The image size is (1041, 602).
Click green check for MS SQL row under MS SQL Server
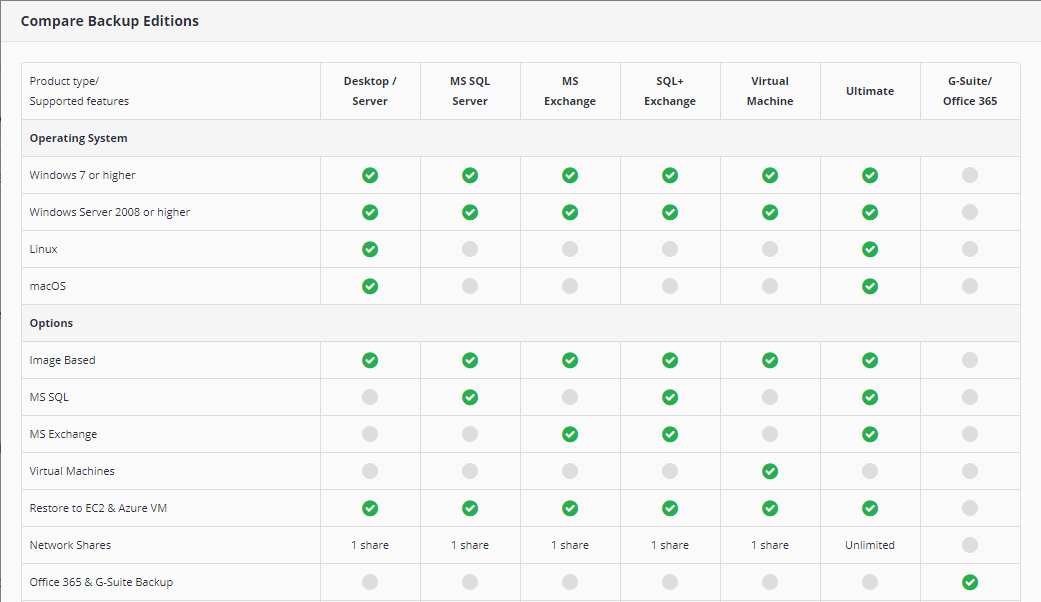click(x=470, y=397)
